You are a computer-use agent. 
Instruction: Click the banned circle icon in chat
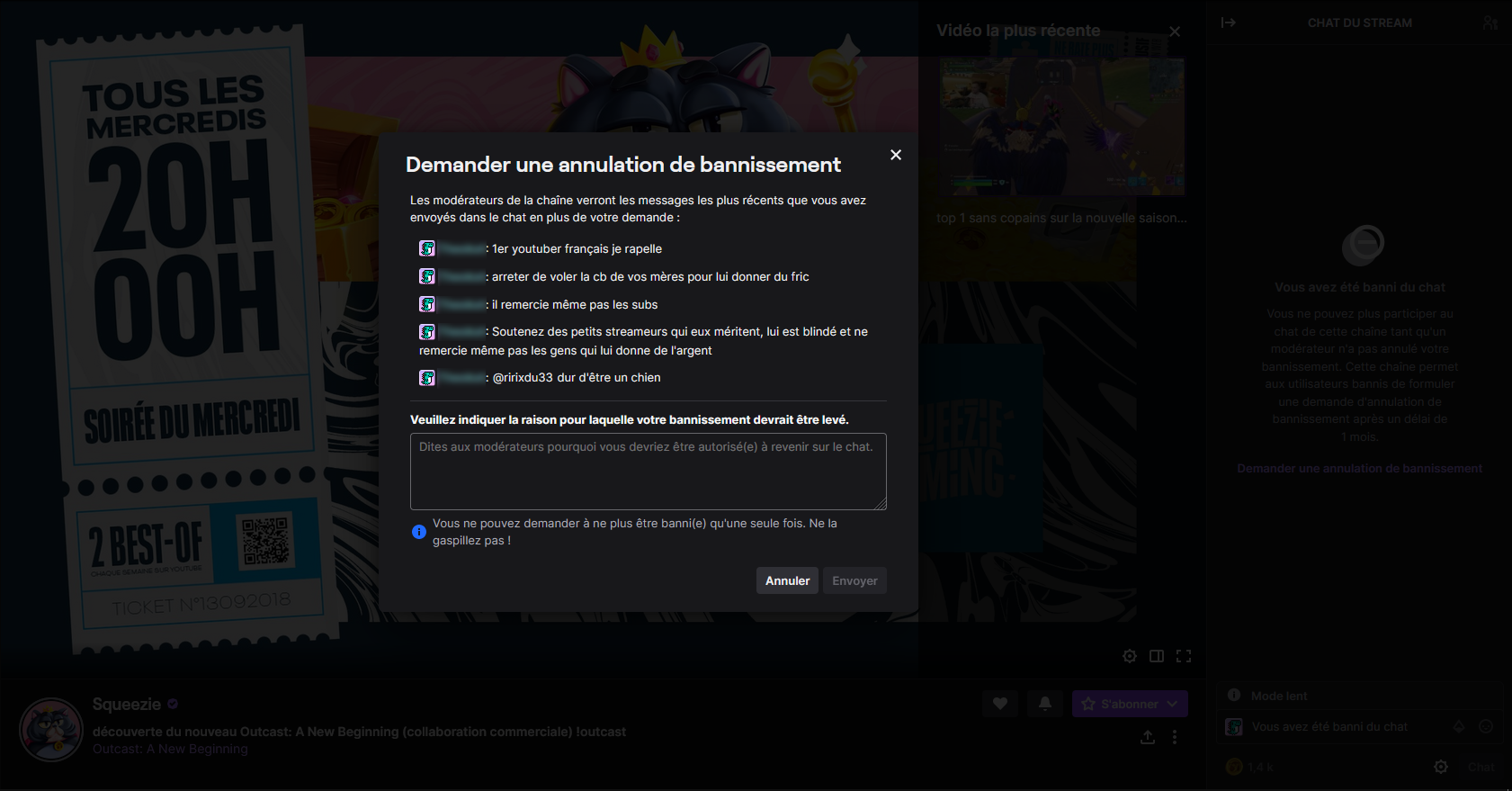click(x=1363, y=244)
